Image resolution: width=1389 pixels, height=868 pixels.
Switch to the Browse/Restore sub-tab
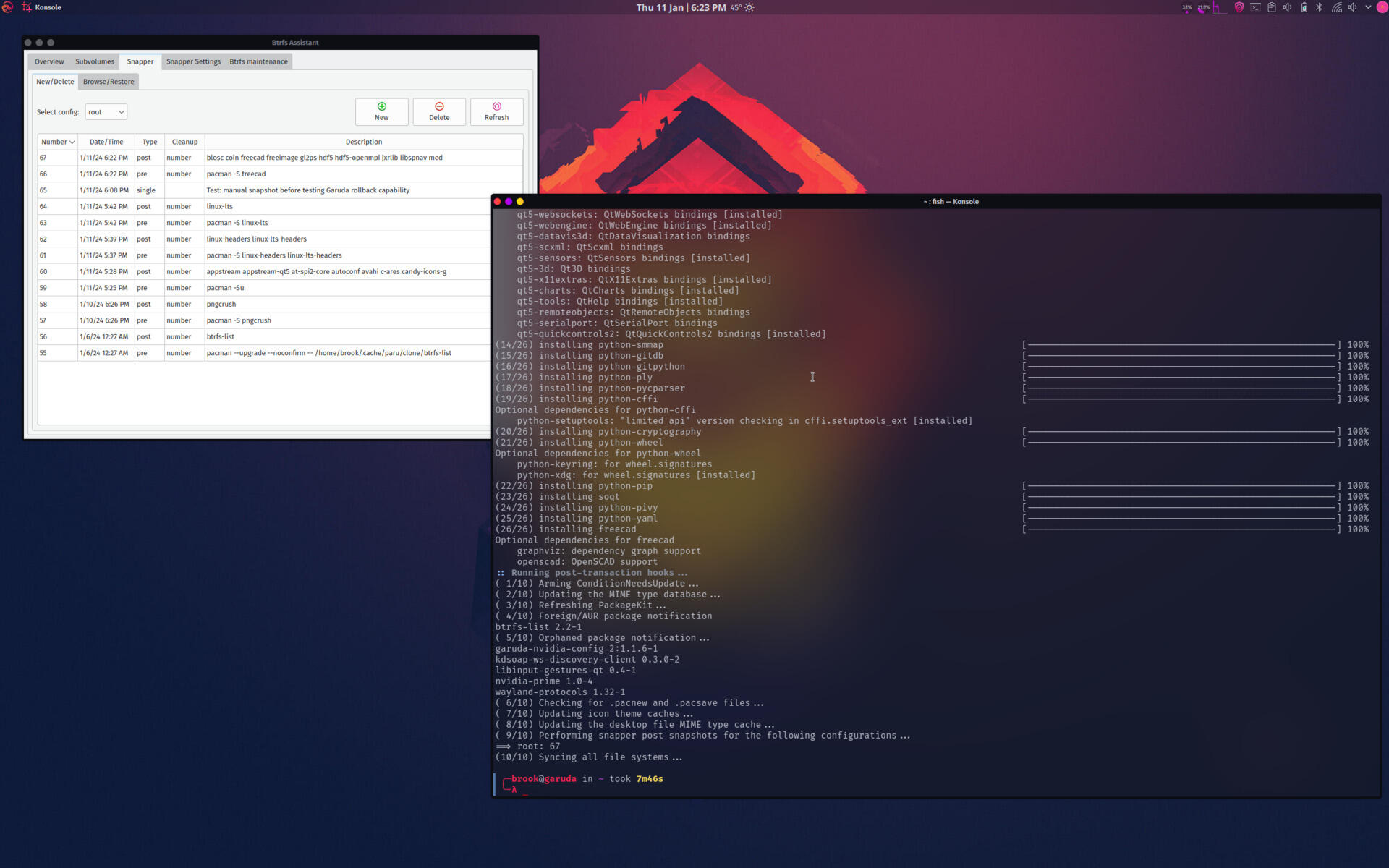coord(109,82)
